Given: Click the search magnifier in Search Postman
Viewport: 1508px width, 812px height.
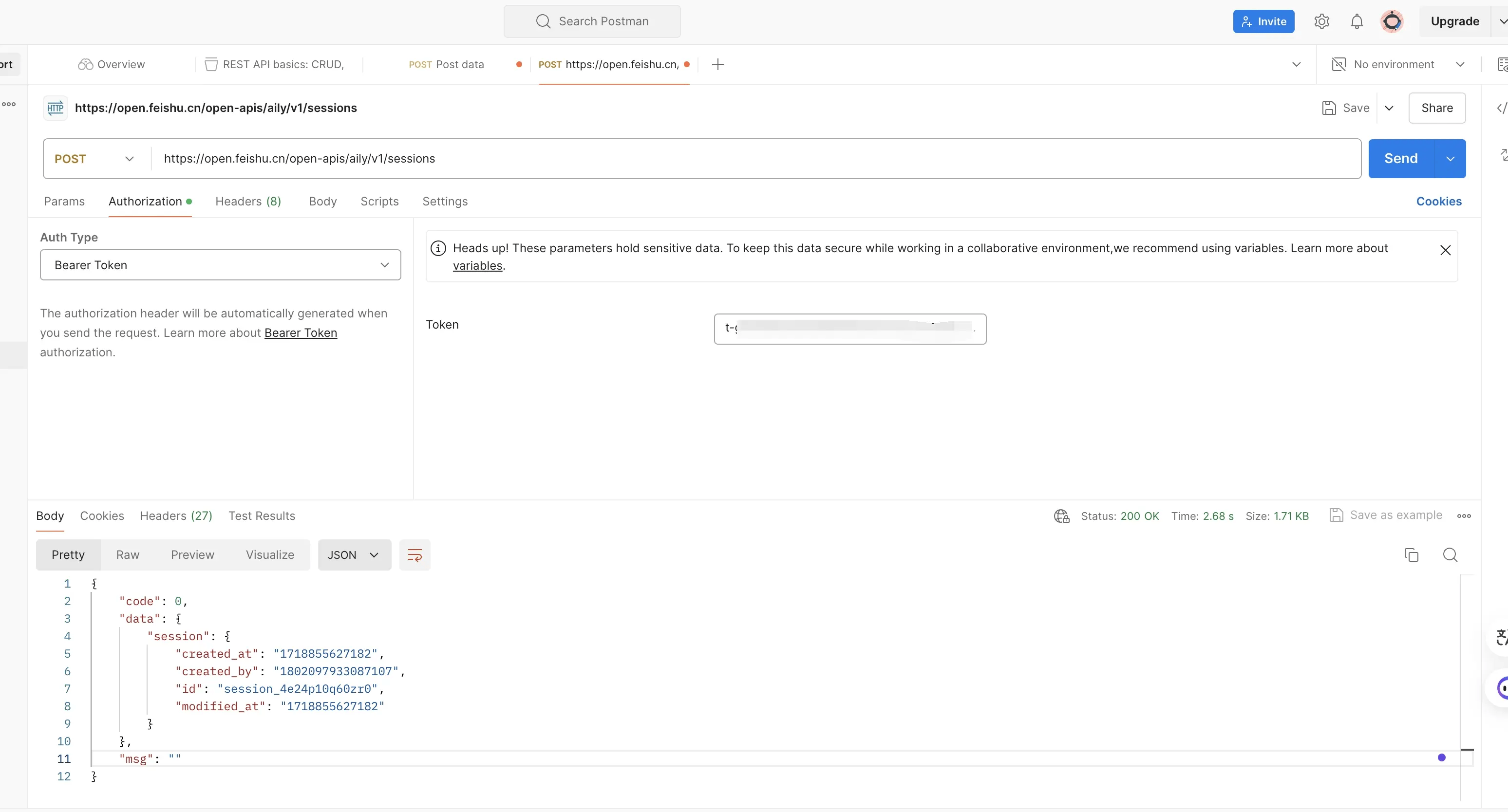Looking at the screenshot, I should [x=543, y=21].
